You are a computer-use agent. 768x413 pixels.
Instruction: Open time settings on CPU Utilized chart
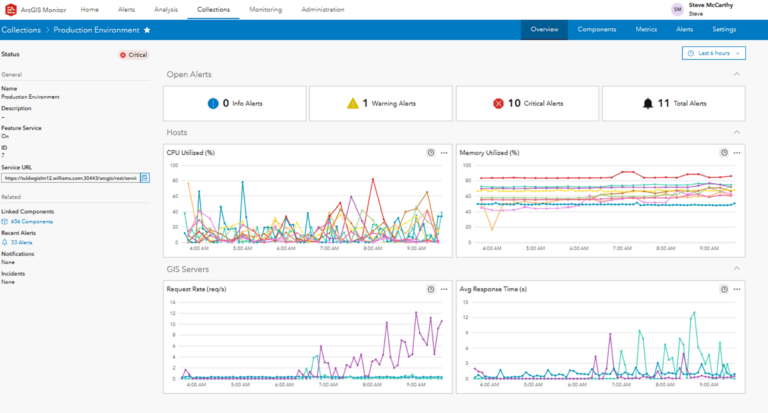point(431,153)
